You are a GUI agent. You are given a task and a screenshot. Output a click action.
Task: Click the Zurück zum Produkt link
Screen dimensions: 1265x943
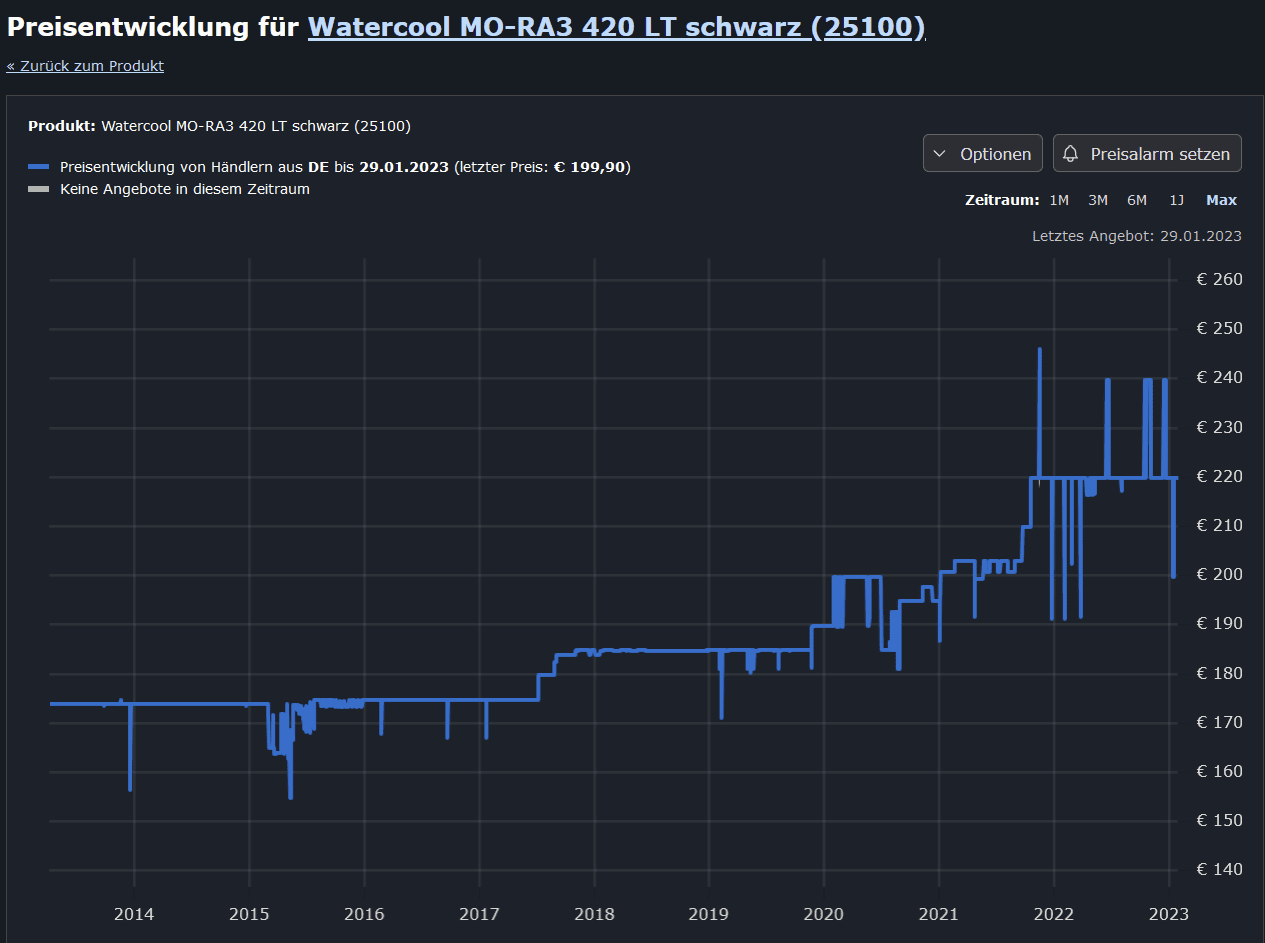pyautogui.click(x=85, y=66)
